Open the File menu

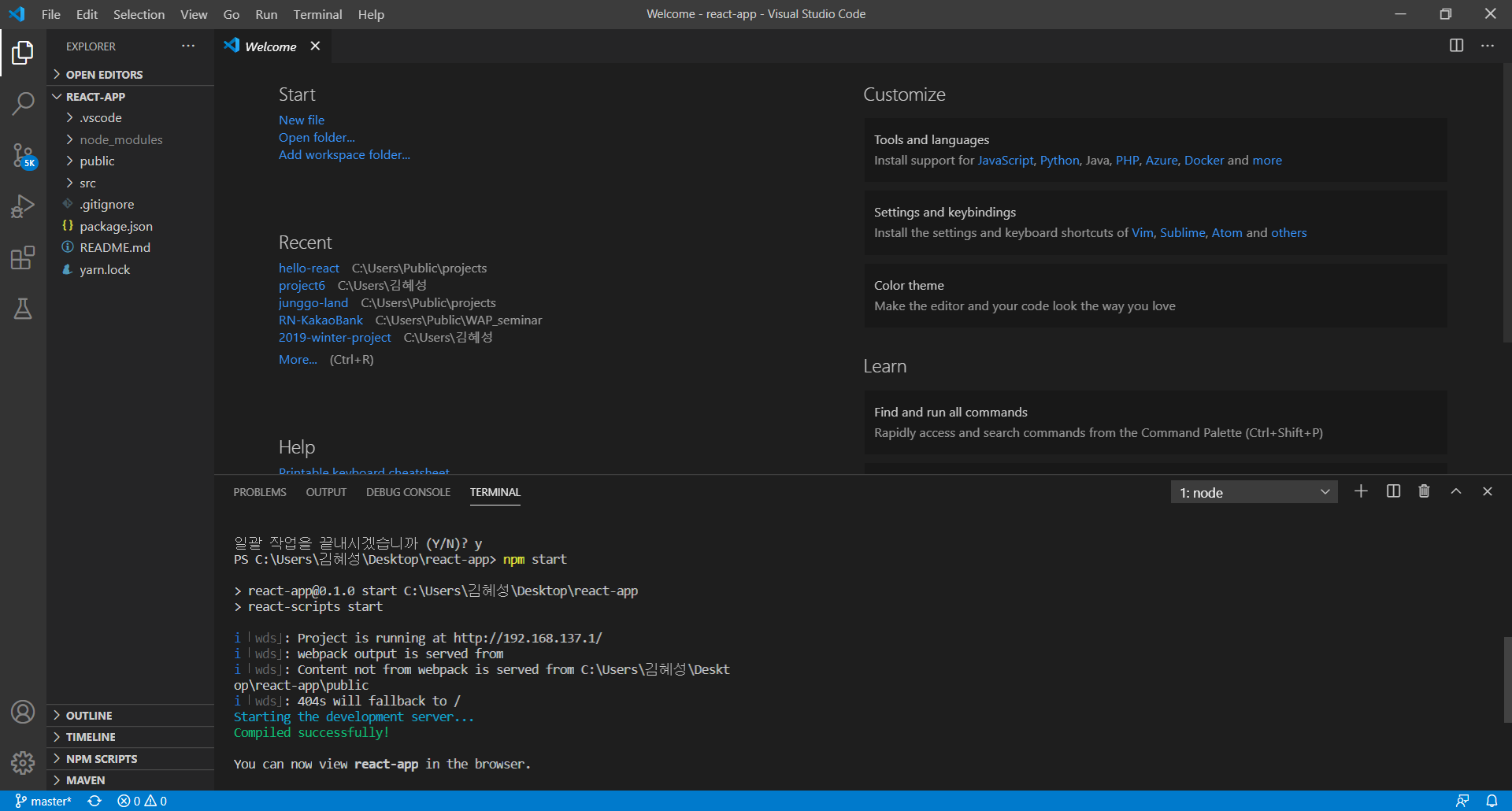51,14
